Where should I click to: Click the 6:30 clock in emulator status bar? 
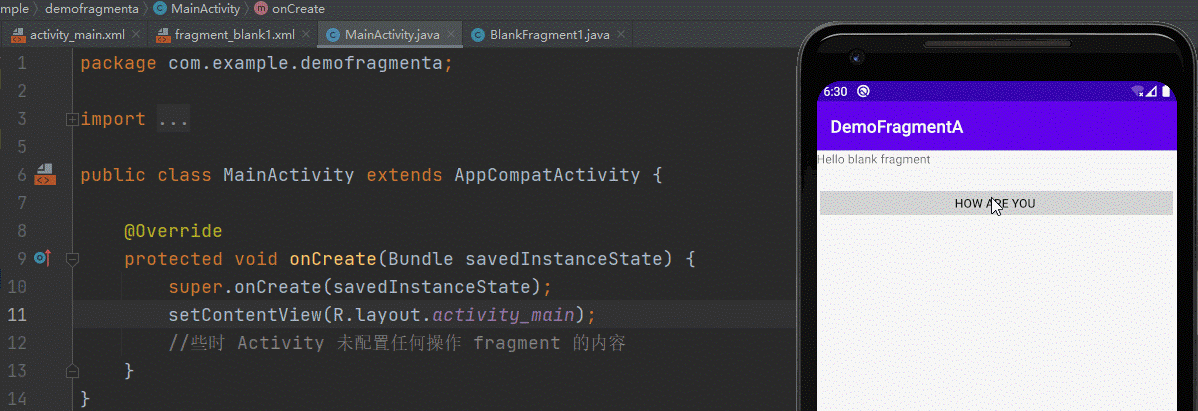[836, 92]
